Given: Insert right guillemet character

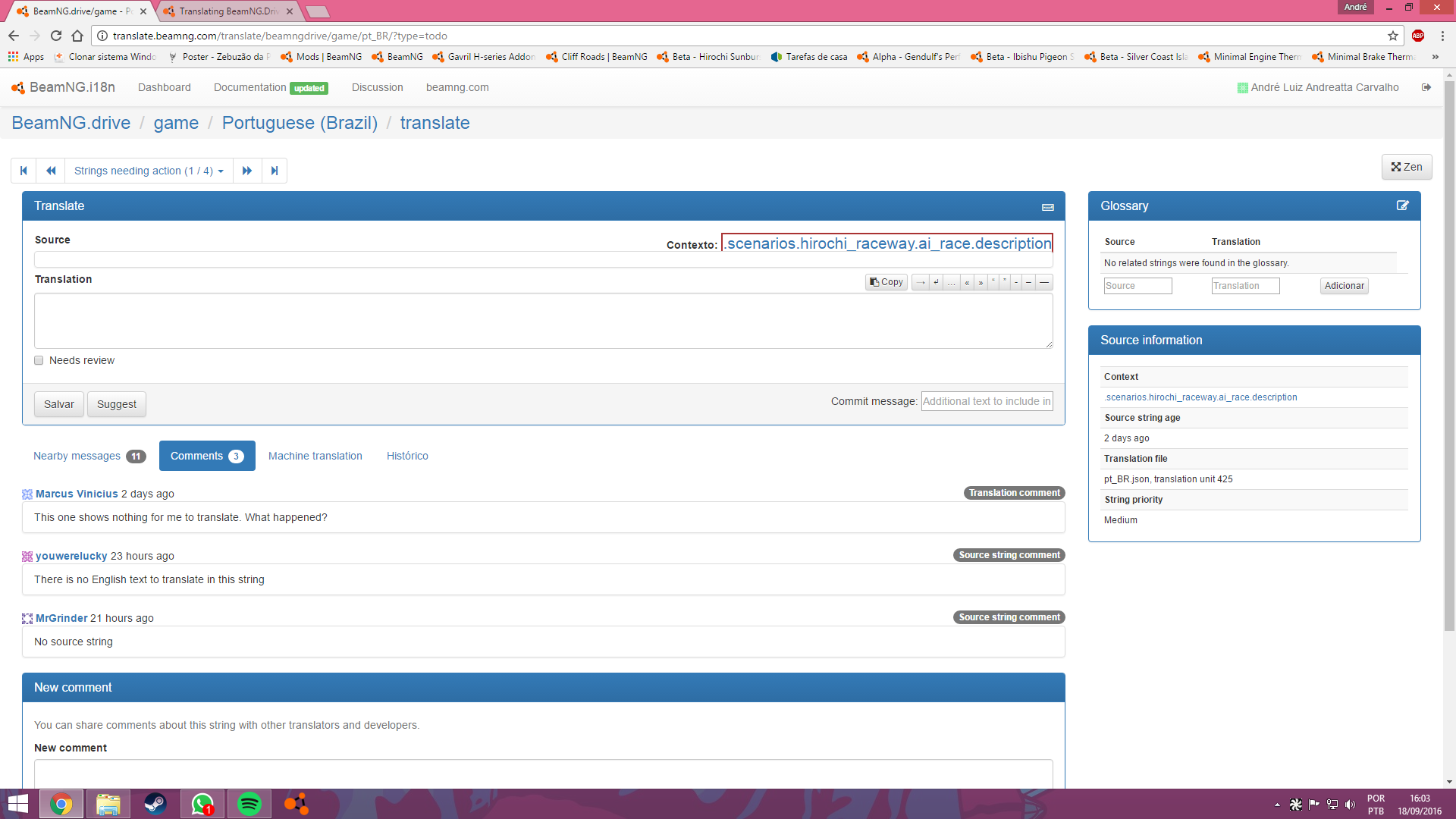Looking at the screenshot, I should pyautogui.click(x=981, y=282).
